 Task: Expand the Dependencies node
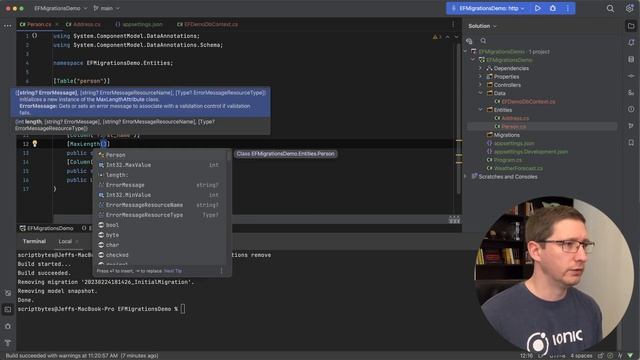coord(480,68)
